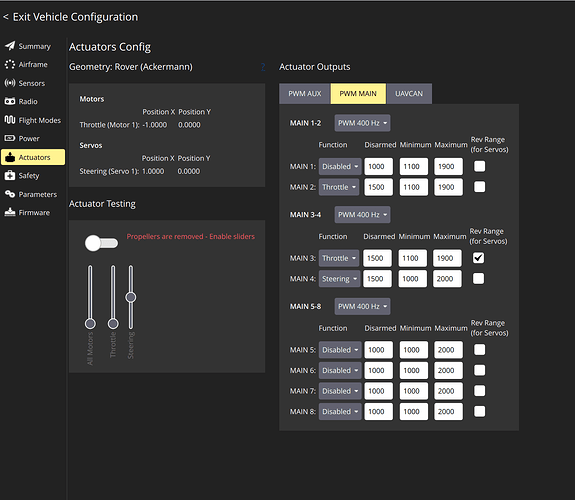Open MAIN 3-4 PWM 400 Hz dropdown
Viewport: 575px width, 500px height.
click(362, 215)
